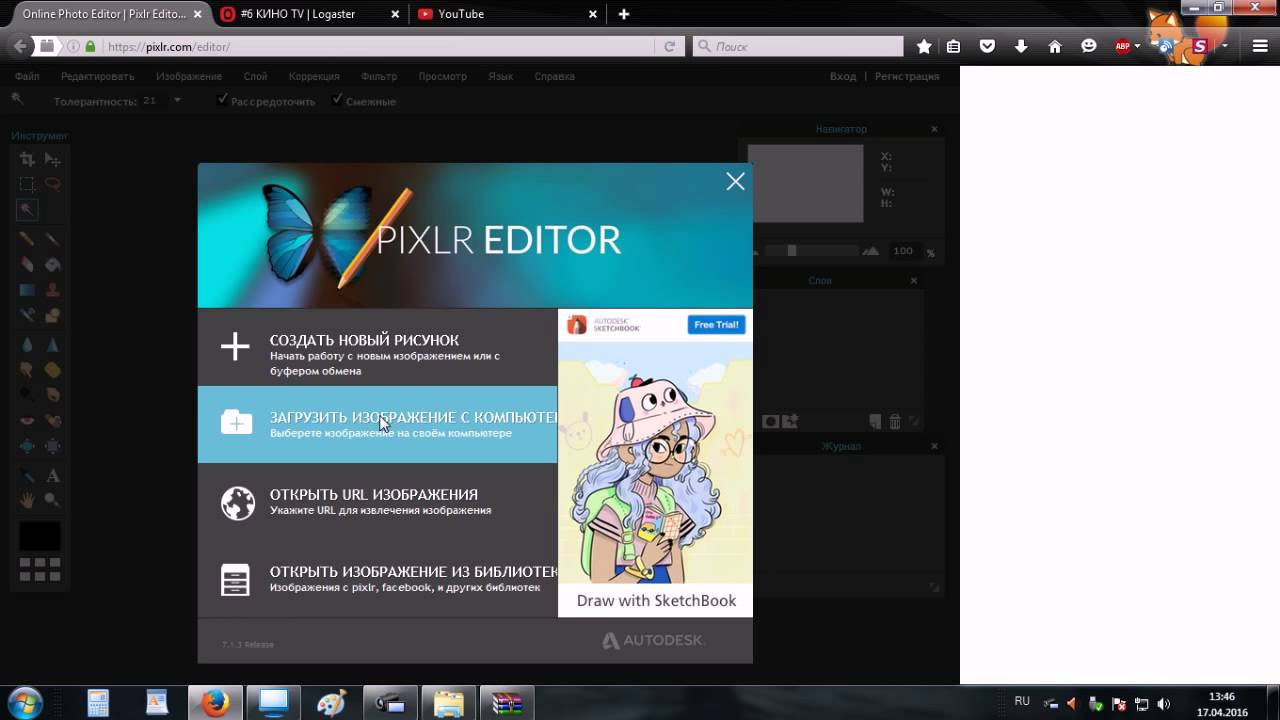Open the Draw with SketchBook ad illustration
The image size is (1280, 720).
pyautogui.click(x=655, y=462)
